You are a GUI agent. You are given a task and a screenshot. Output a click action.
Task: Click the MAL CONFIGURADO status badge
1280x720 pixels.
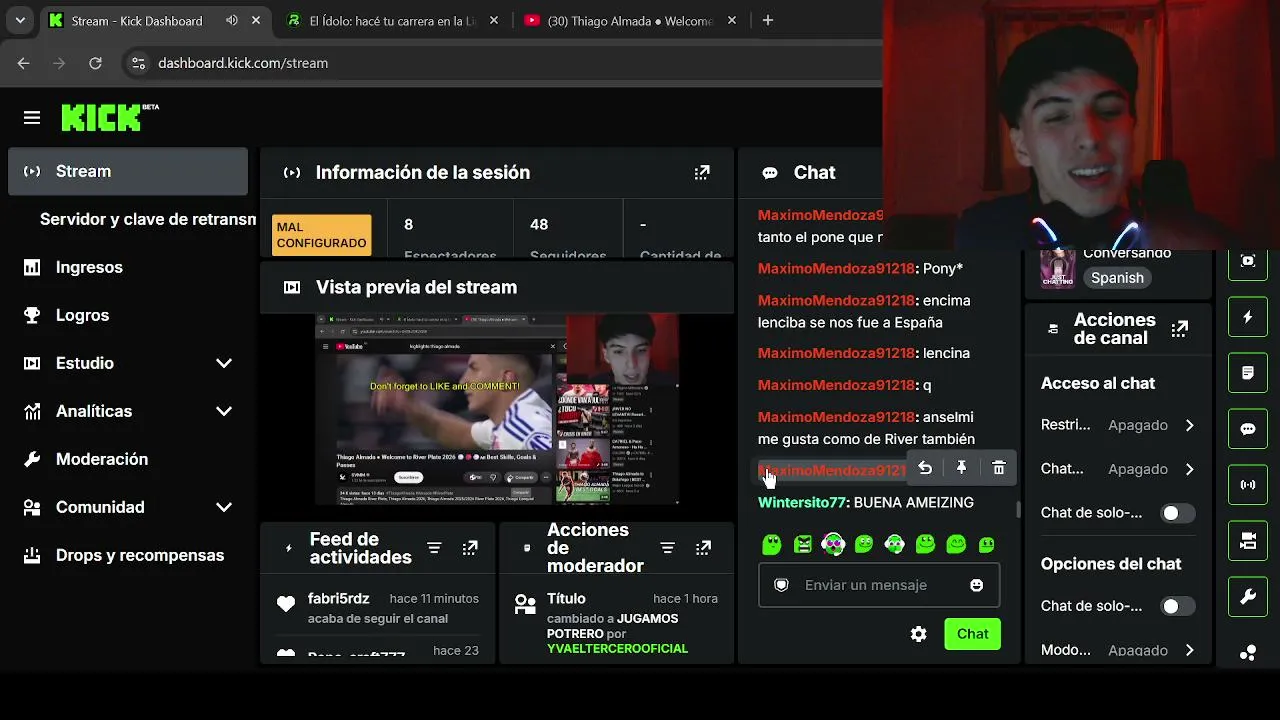click(x=321, y=235)
